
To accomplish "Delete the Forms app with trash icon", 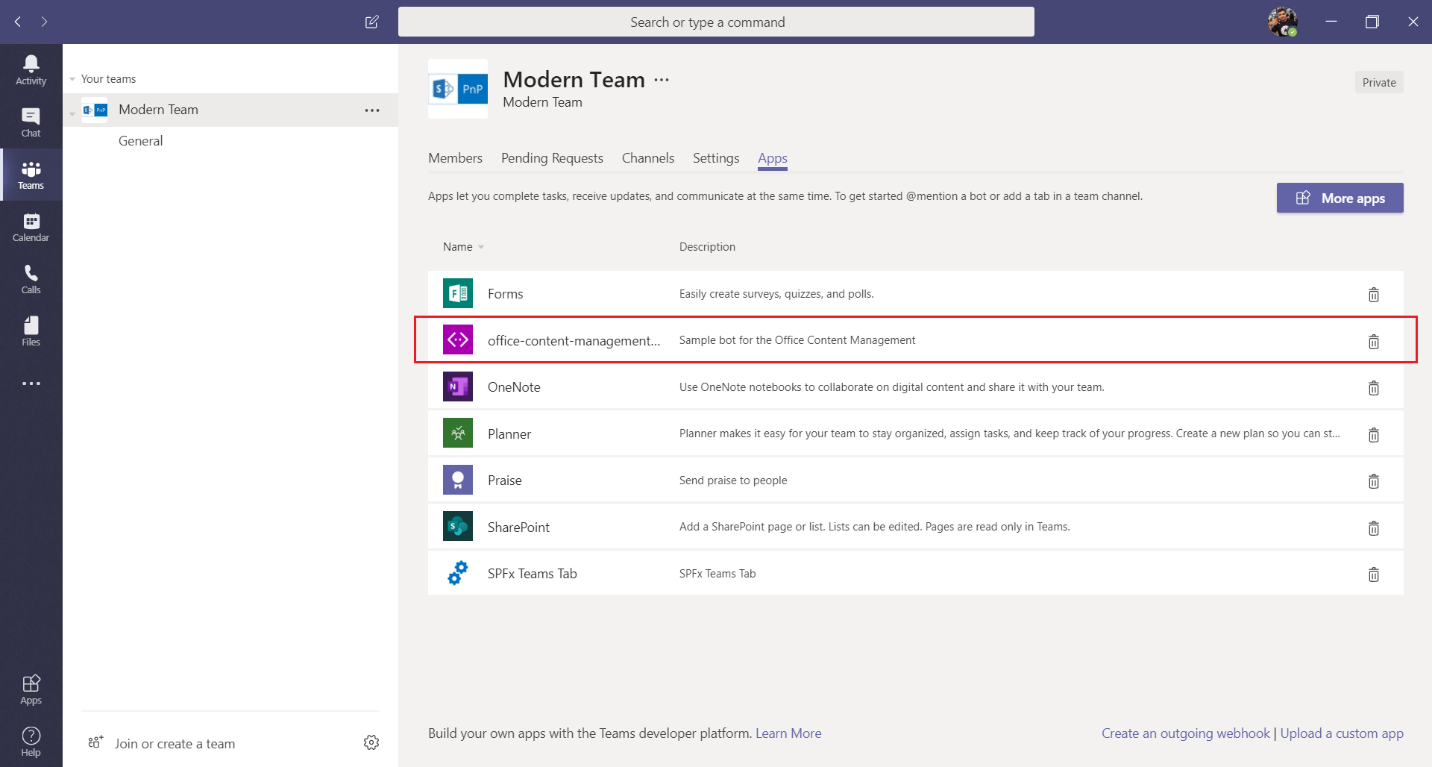I will (1373, 294).
